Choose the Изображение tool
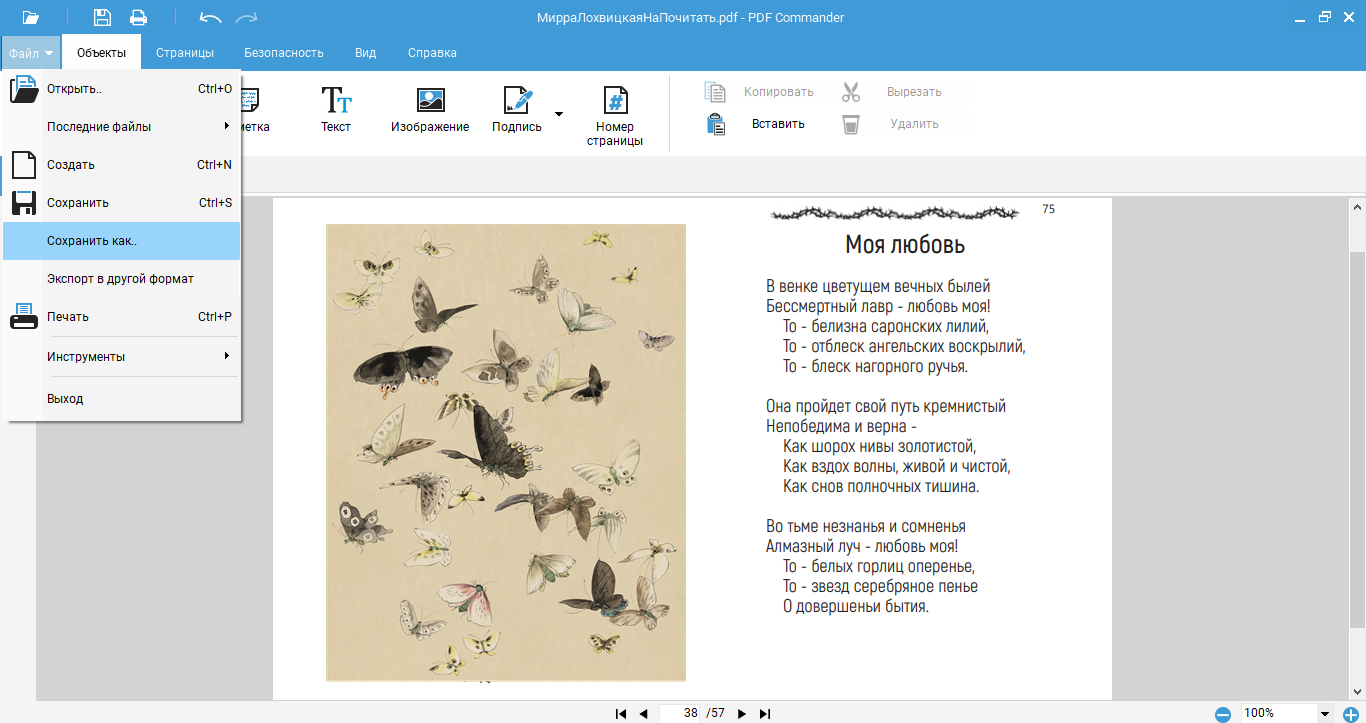1366x723 pixels. tap(430, 110)
